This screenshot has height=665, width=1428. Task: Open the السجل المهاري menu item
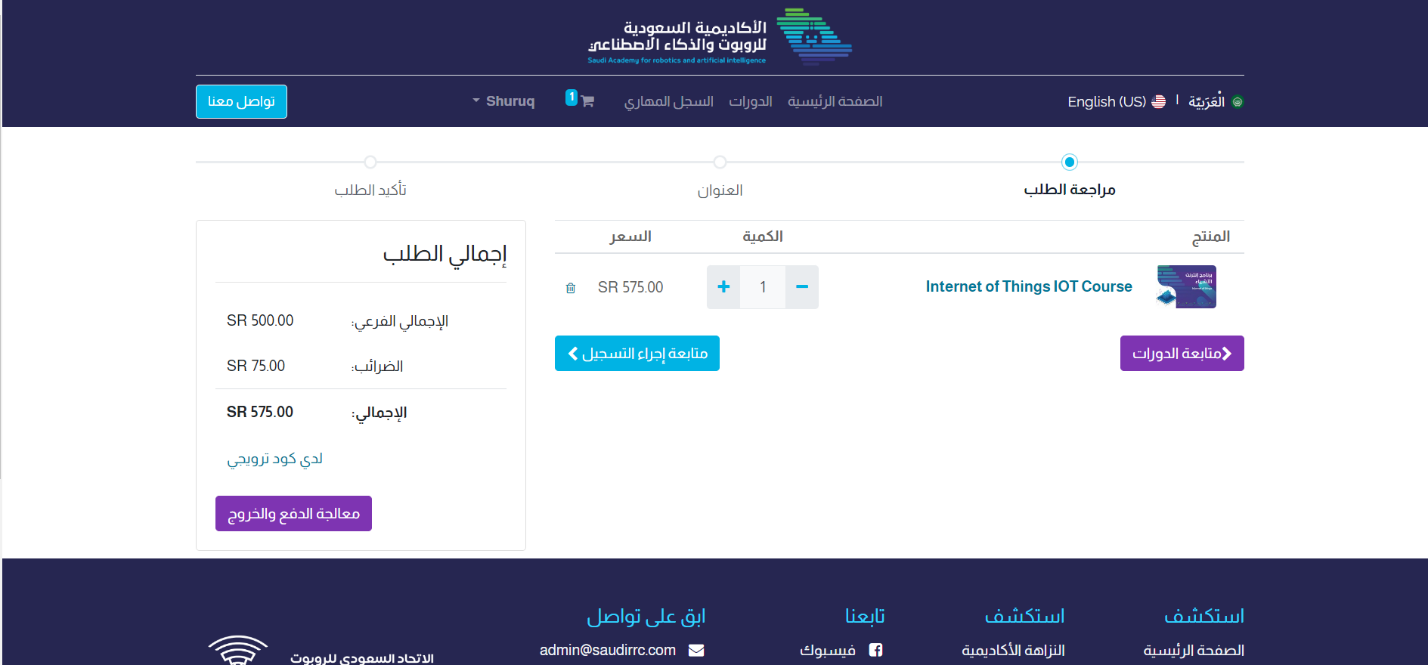(669, 102)
